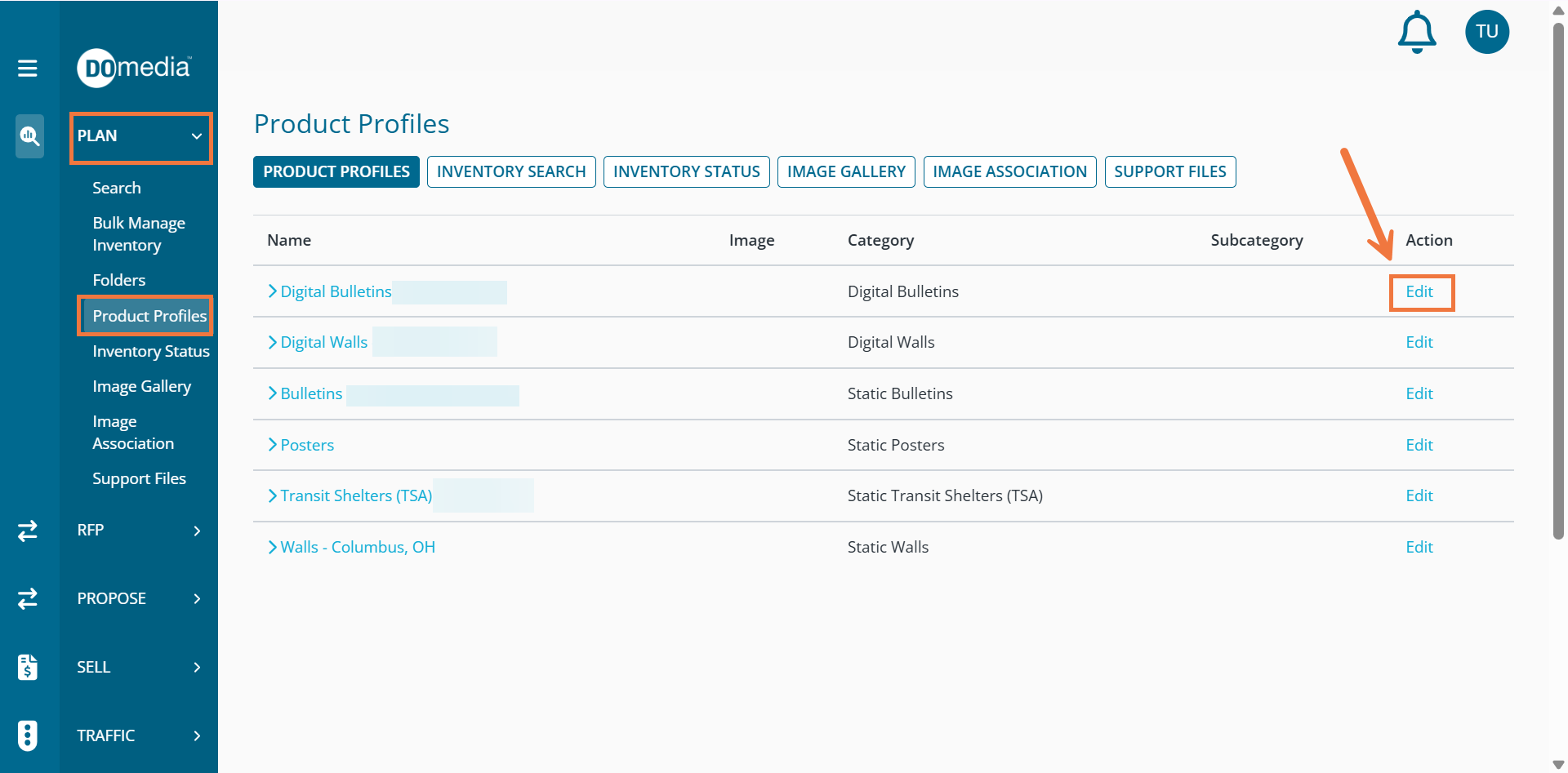Click the page scrollbar down arrow
The image size is (1568, 773).
point(1557,764)
